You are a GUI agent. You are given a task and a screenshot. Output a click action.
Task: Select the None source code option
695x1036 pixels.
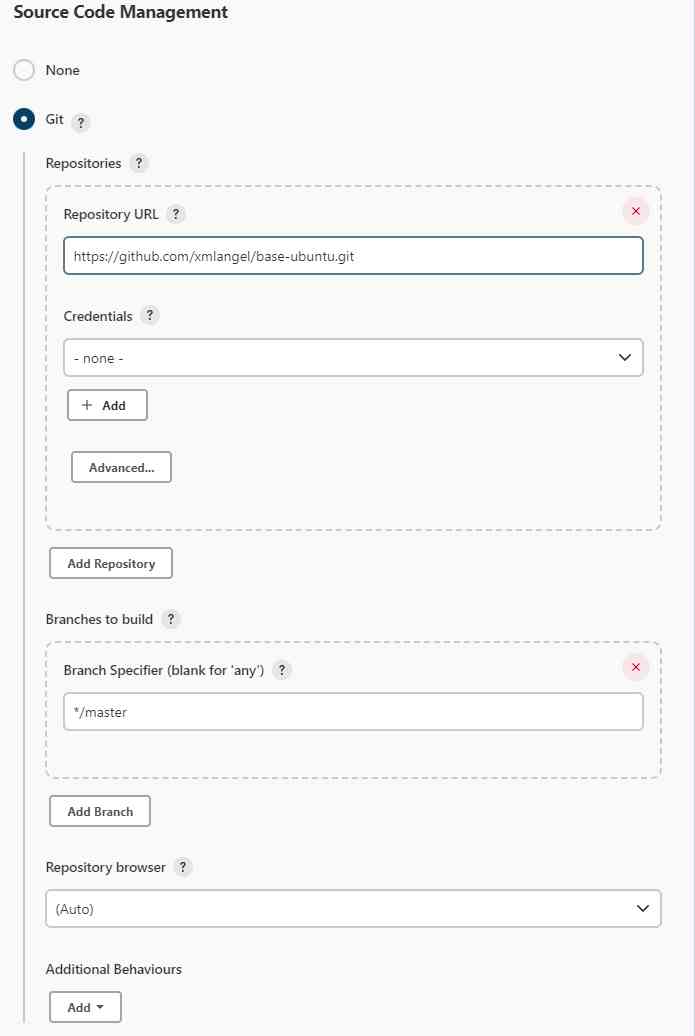point(23,70)
